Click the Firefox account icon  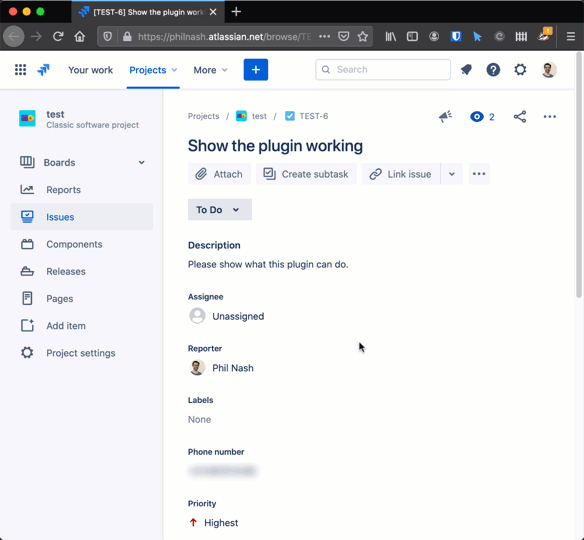tap(434, 36)
